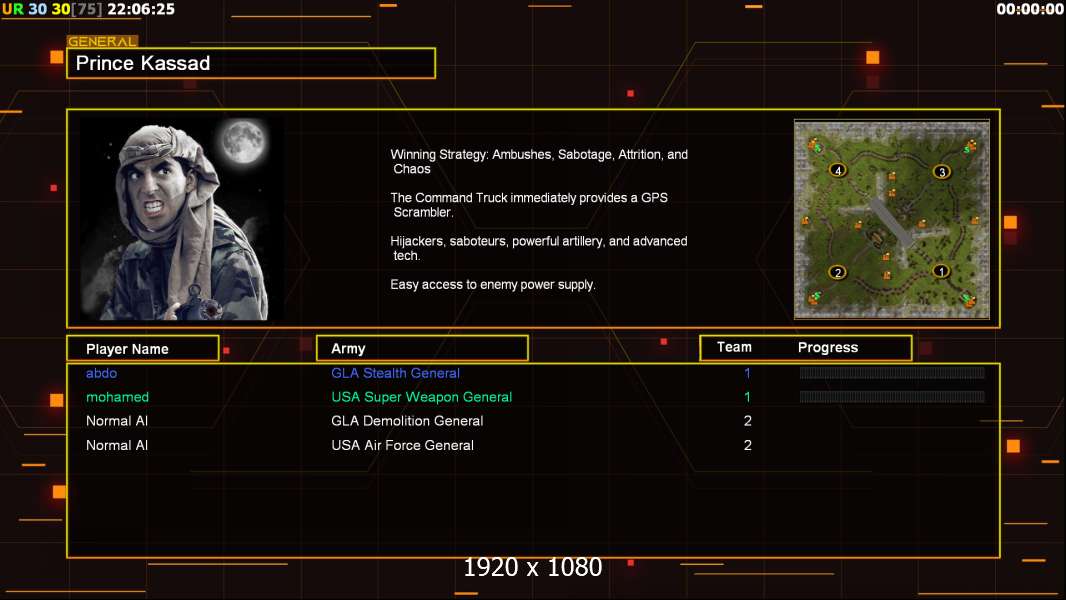Click the 1920 x 1080 resolution label

pos(533,567)
